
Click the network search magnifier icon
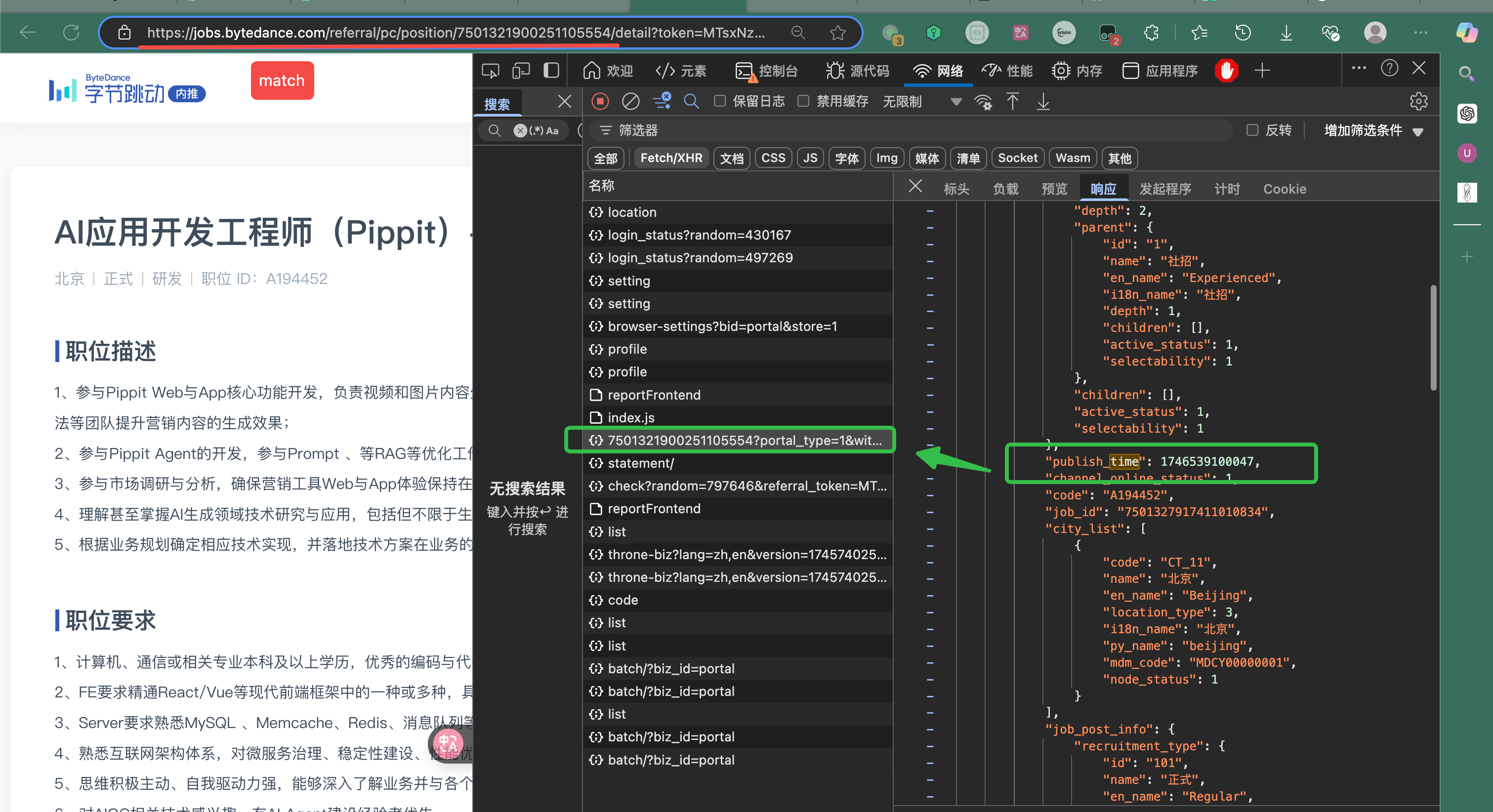click(691, 102)
